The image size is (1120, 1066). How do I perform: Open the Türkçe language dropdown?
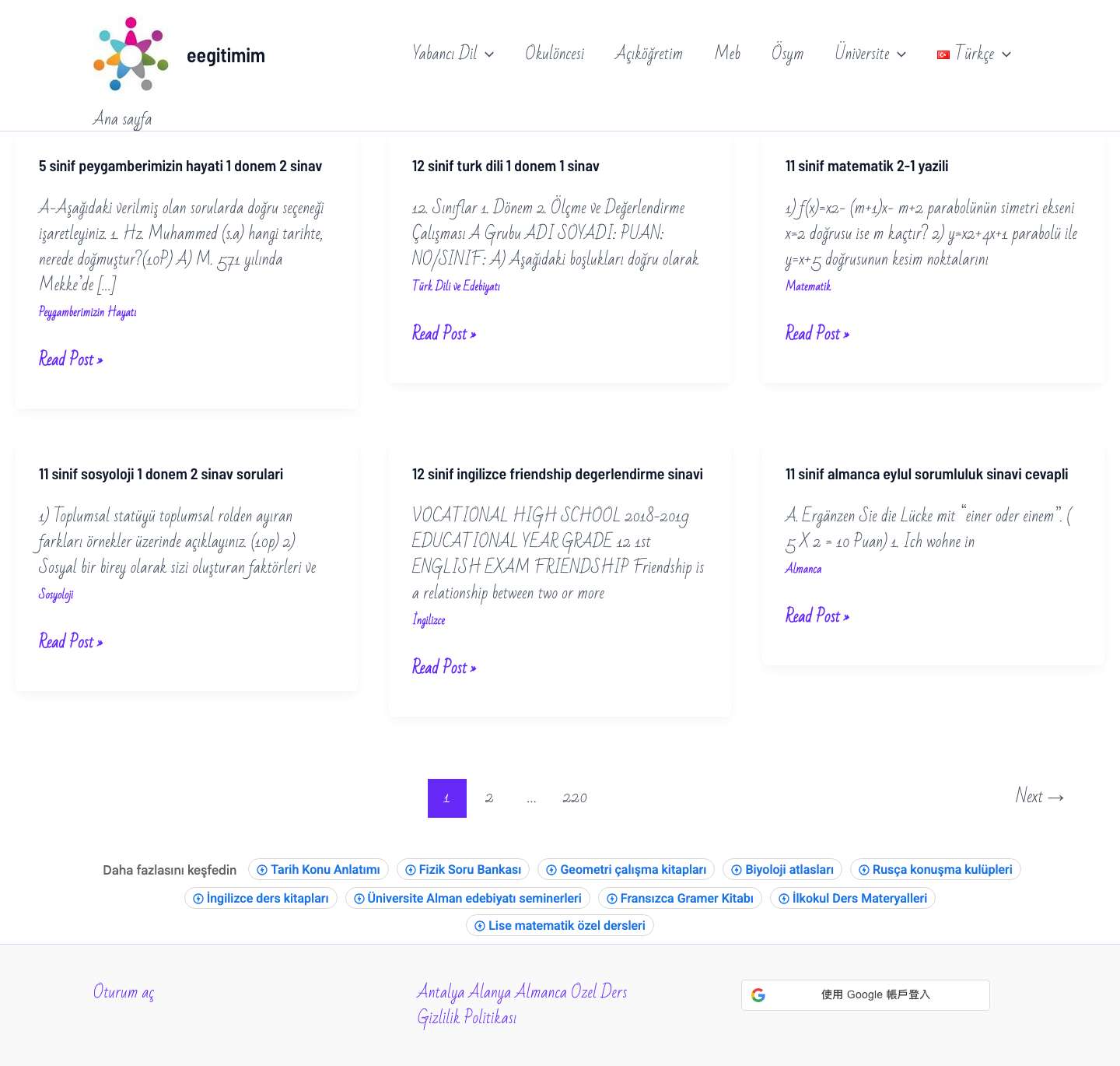[976, 54]
